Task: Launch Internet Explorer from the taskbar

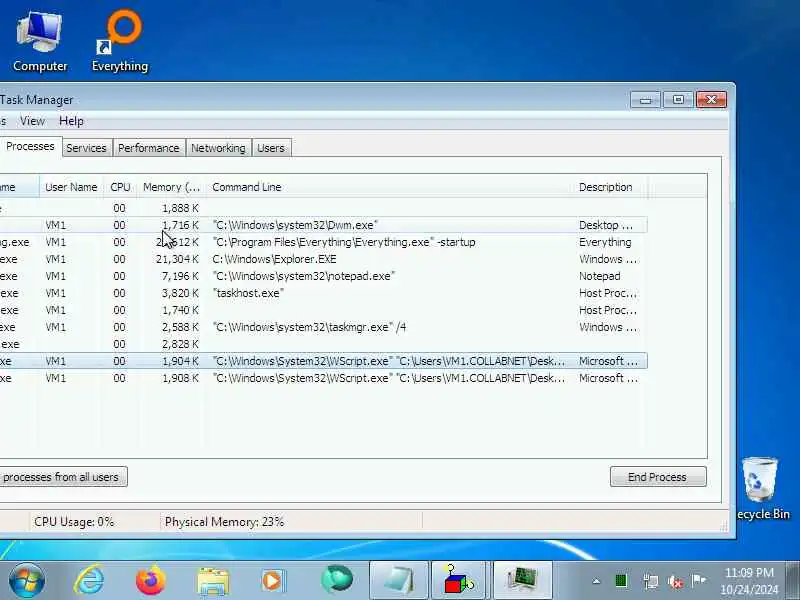Action: (x=90, y=580)
